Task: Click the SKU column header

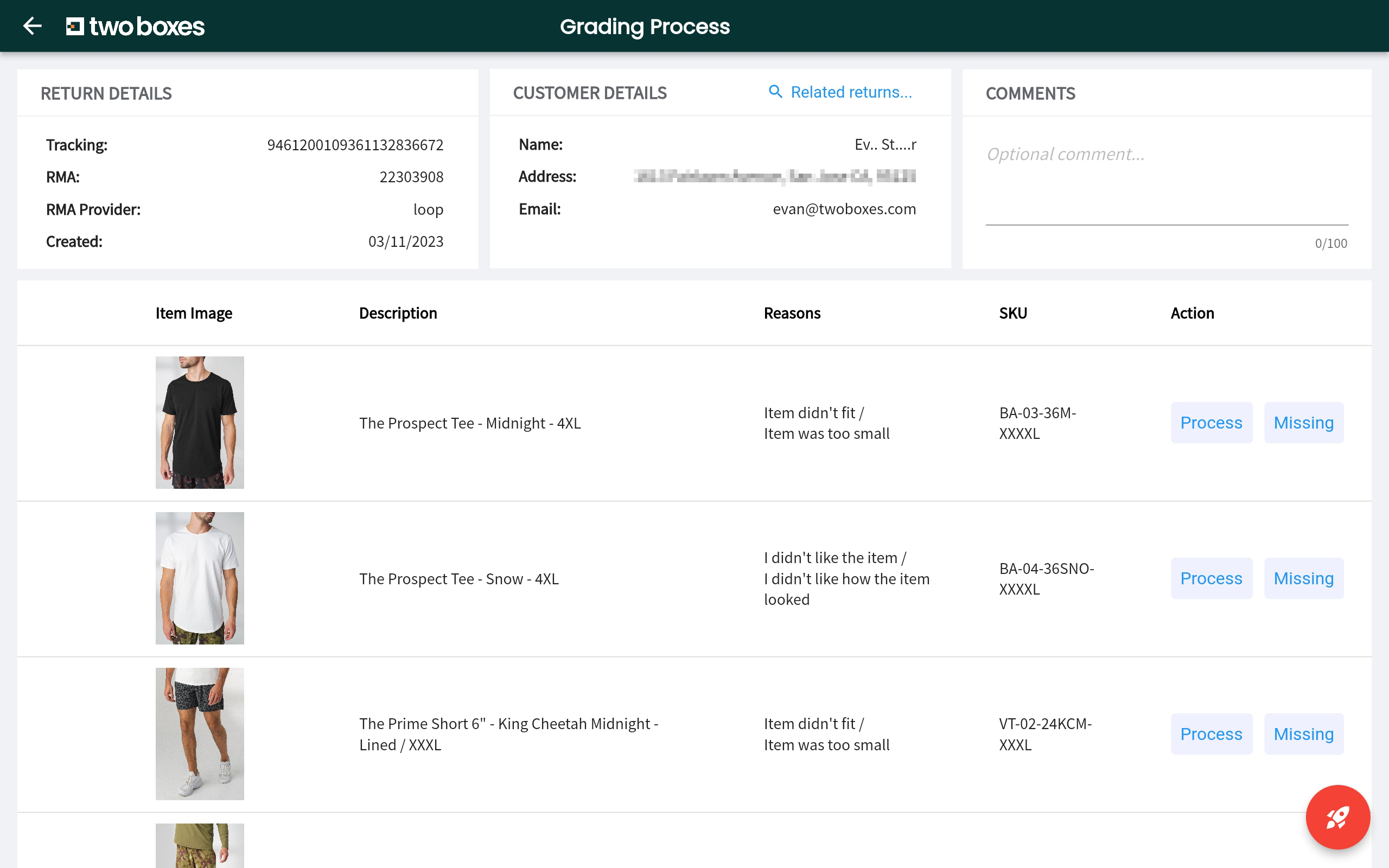Action: pos(1012,313)
